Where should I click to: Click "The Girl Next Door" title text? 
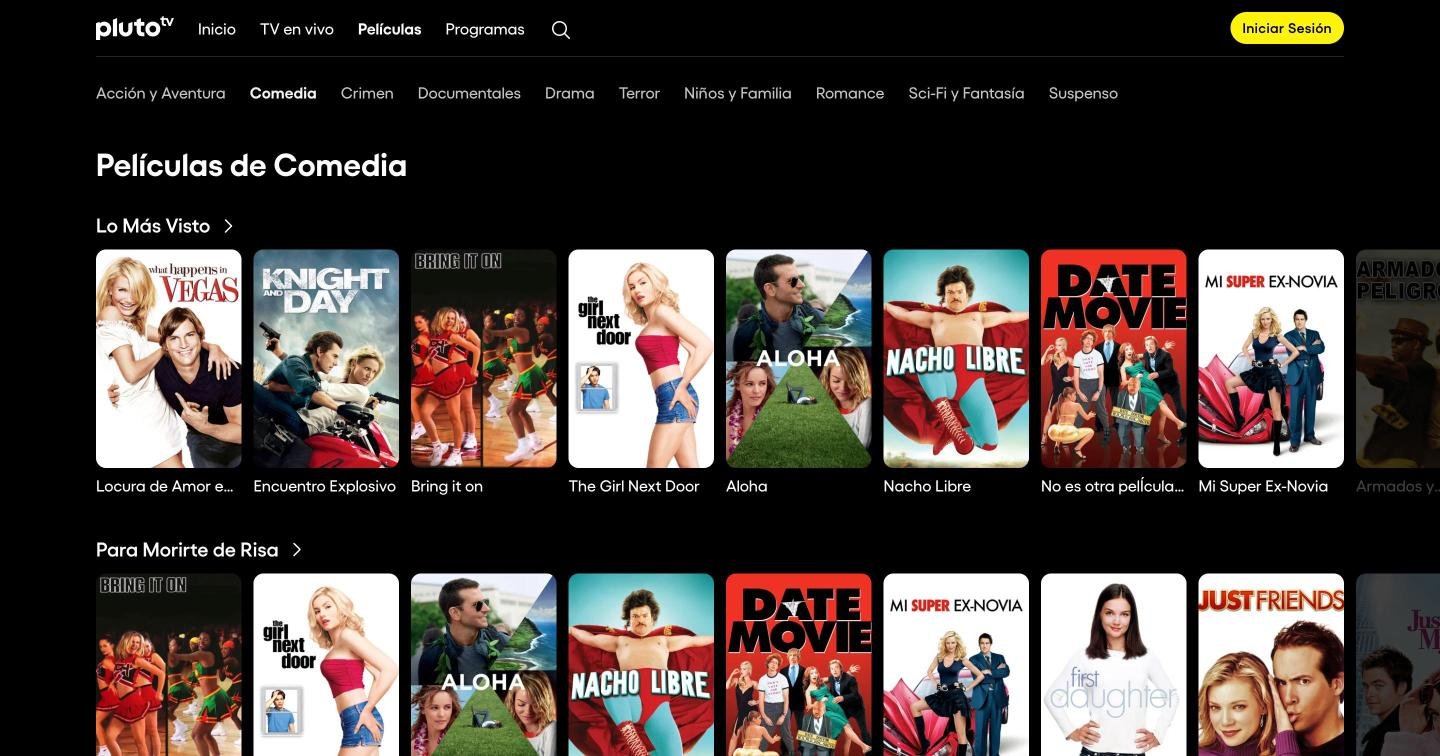634,486
